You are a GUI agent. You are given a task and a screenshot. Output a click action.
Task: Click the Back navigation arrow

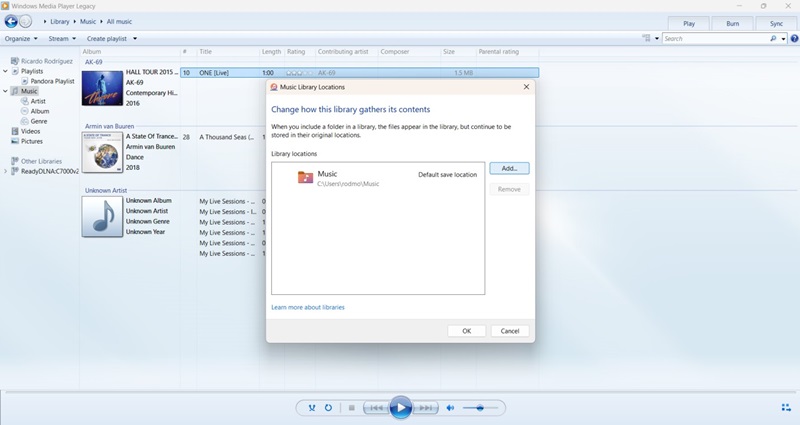(x=11, y=21)
